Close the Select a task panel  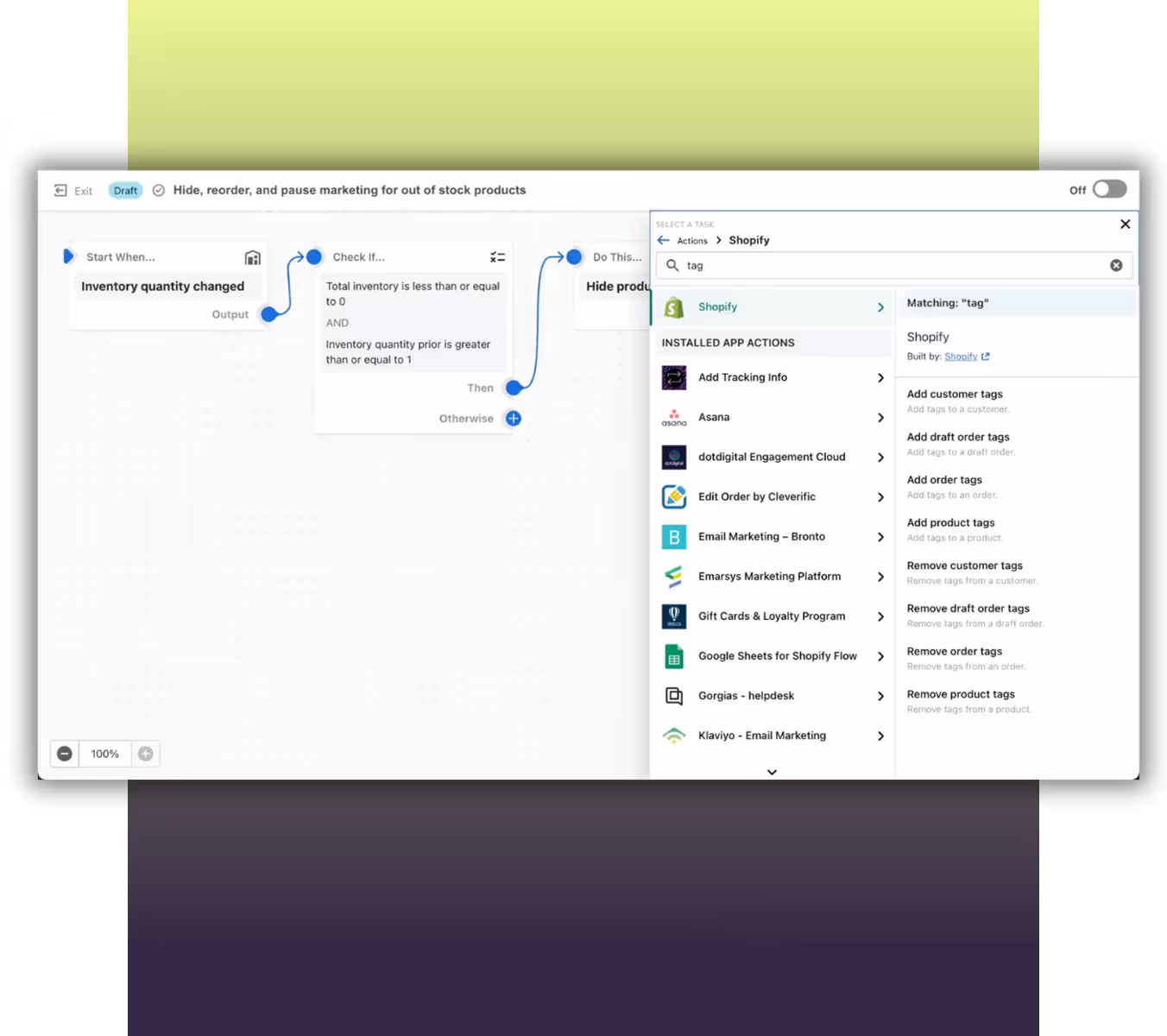click(x=1125, y=224)
